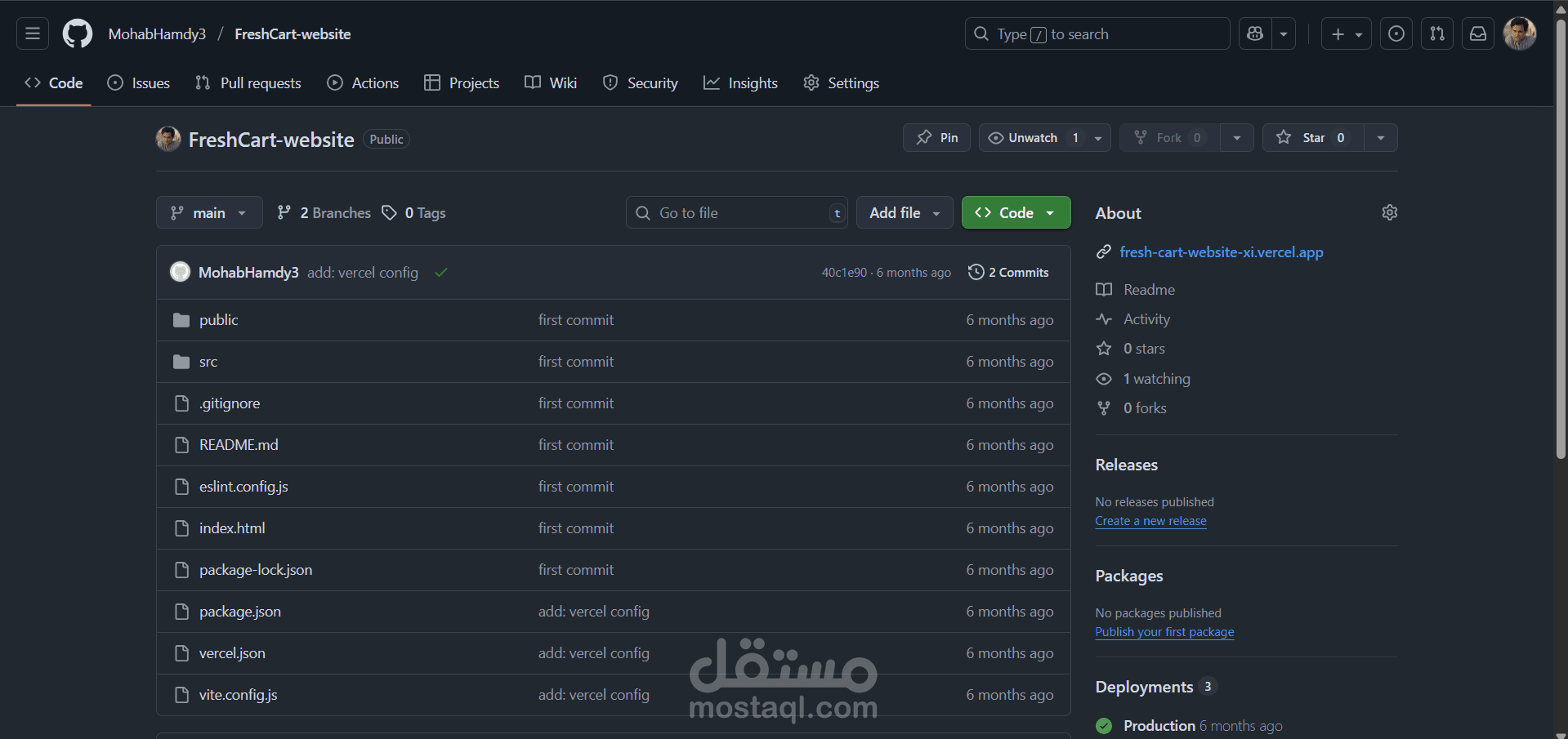Viewport: 1568px width, 739px height.
Task: Switch to the Actions tab
Action: click(364, 82)
